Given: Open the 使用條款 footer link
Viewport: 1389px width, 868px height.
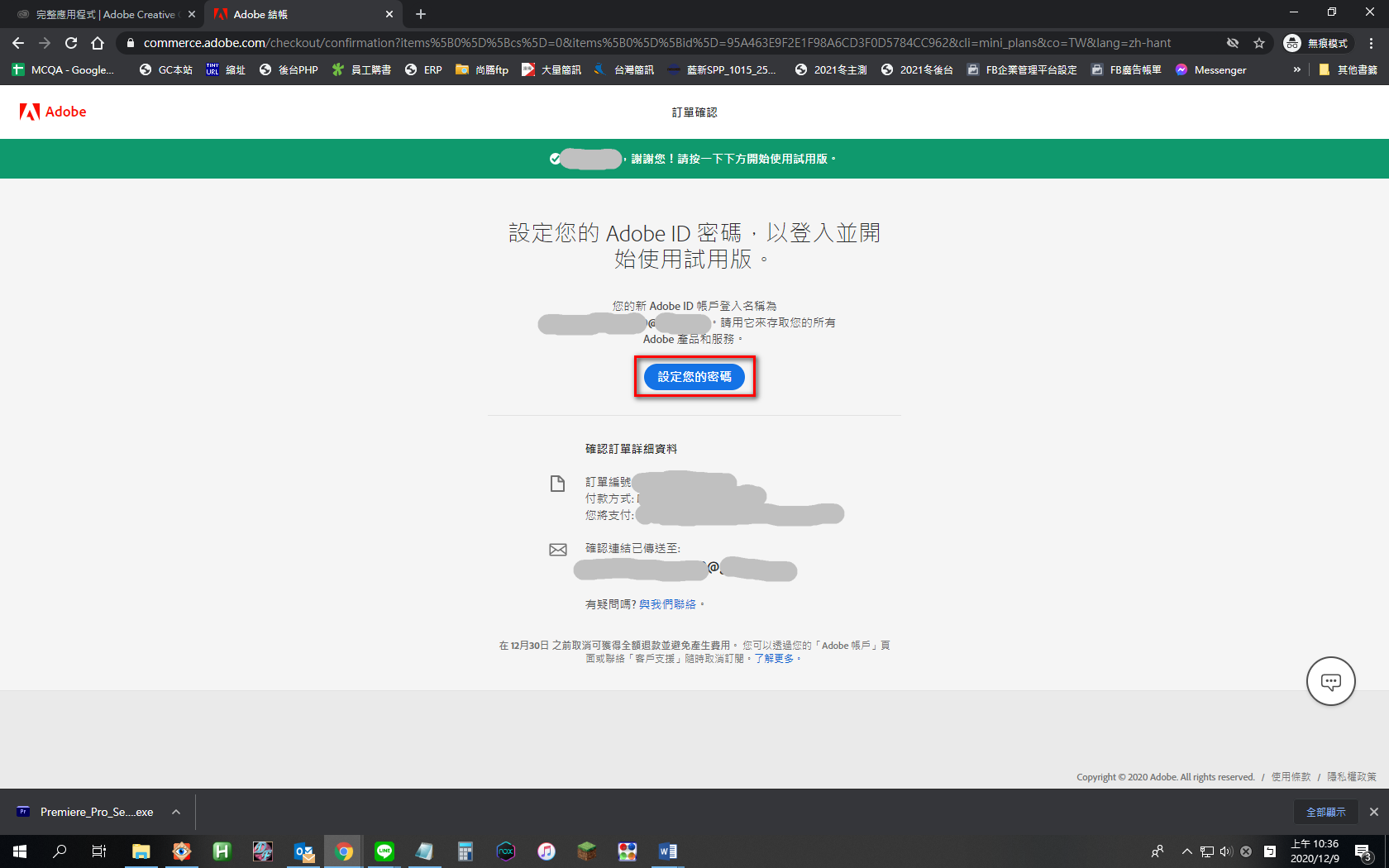Looking at the screenshot, I should 1291,777.
